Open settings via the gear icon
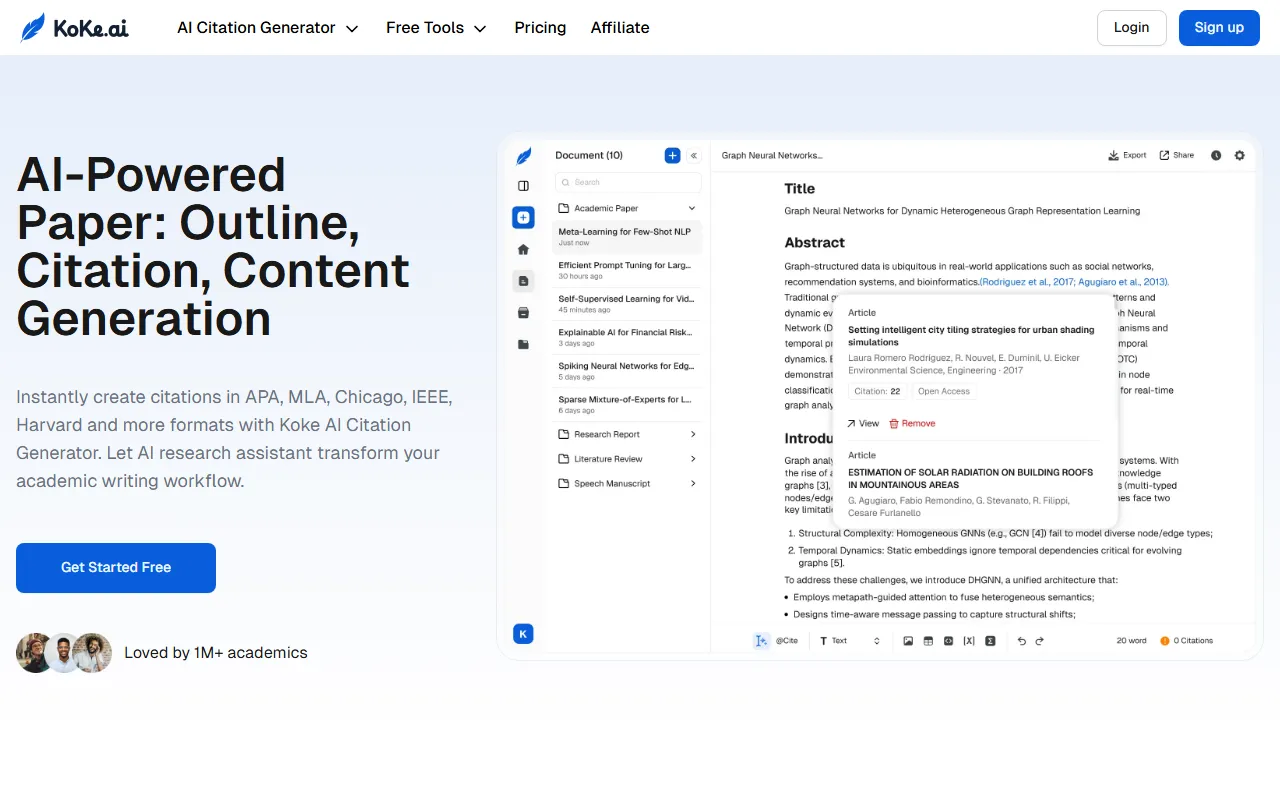The height and width of the screenshot is (800, 1280). point(1240,156)
